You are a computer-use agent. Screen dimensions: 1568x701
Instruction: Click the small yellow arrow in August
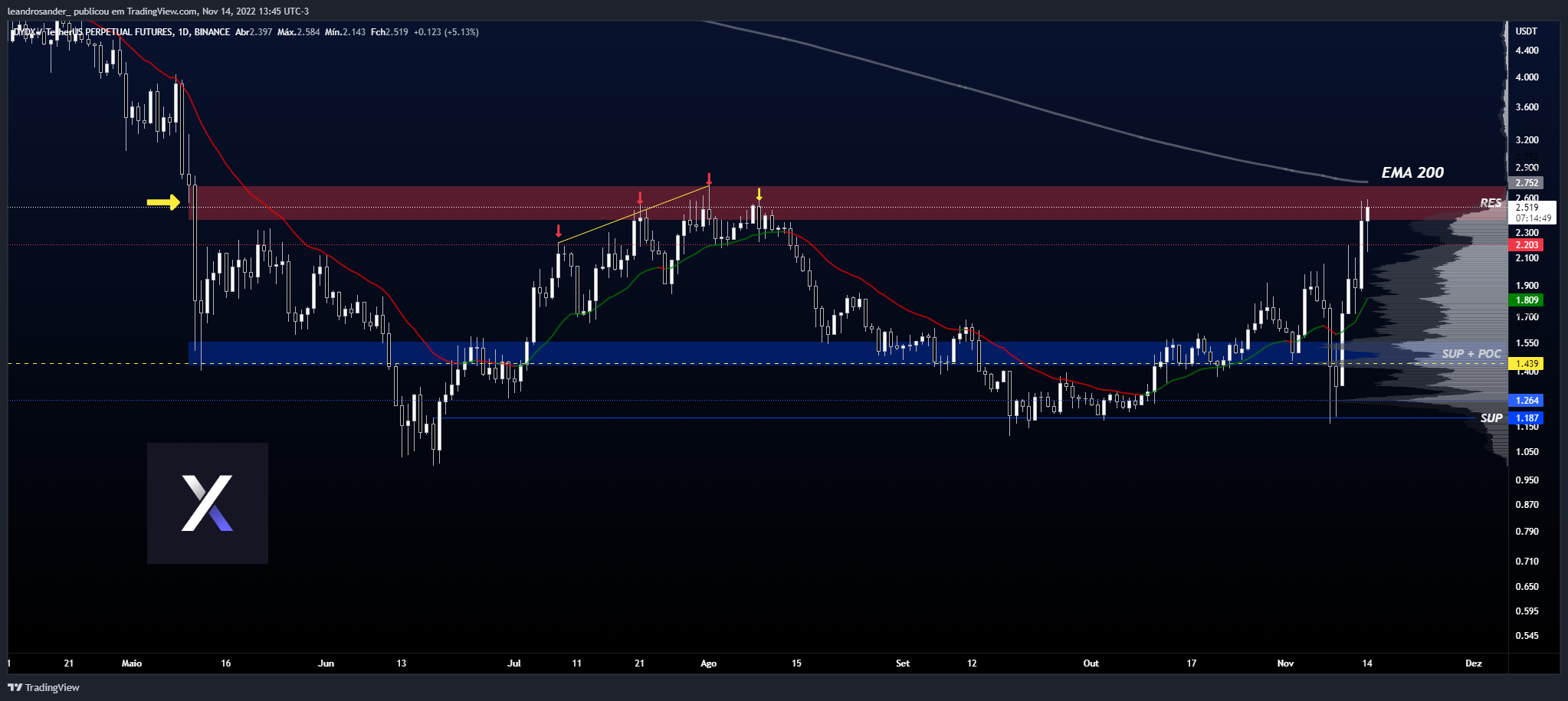(x=759, y=194)
